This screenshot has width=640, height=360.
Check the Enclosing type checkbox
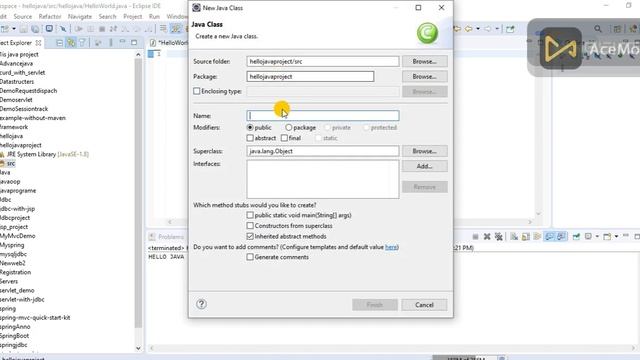point(197,91)
